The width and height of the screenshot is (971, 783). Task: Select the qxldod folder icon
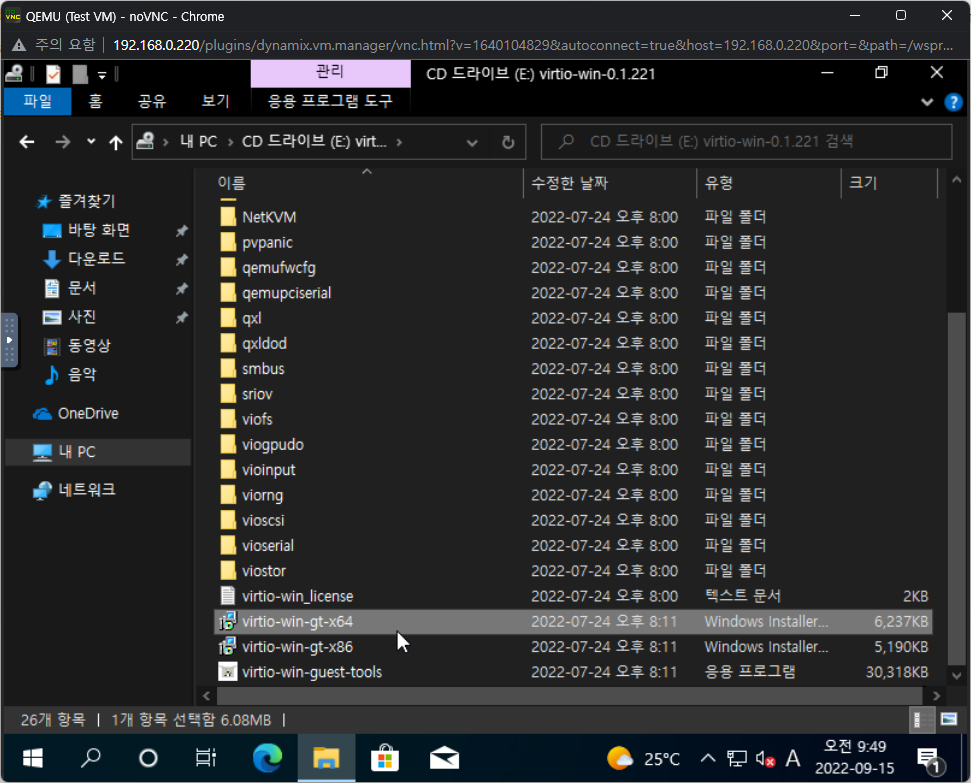(x=228, y=343)
